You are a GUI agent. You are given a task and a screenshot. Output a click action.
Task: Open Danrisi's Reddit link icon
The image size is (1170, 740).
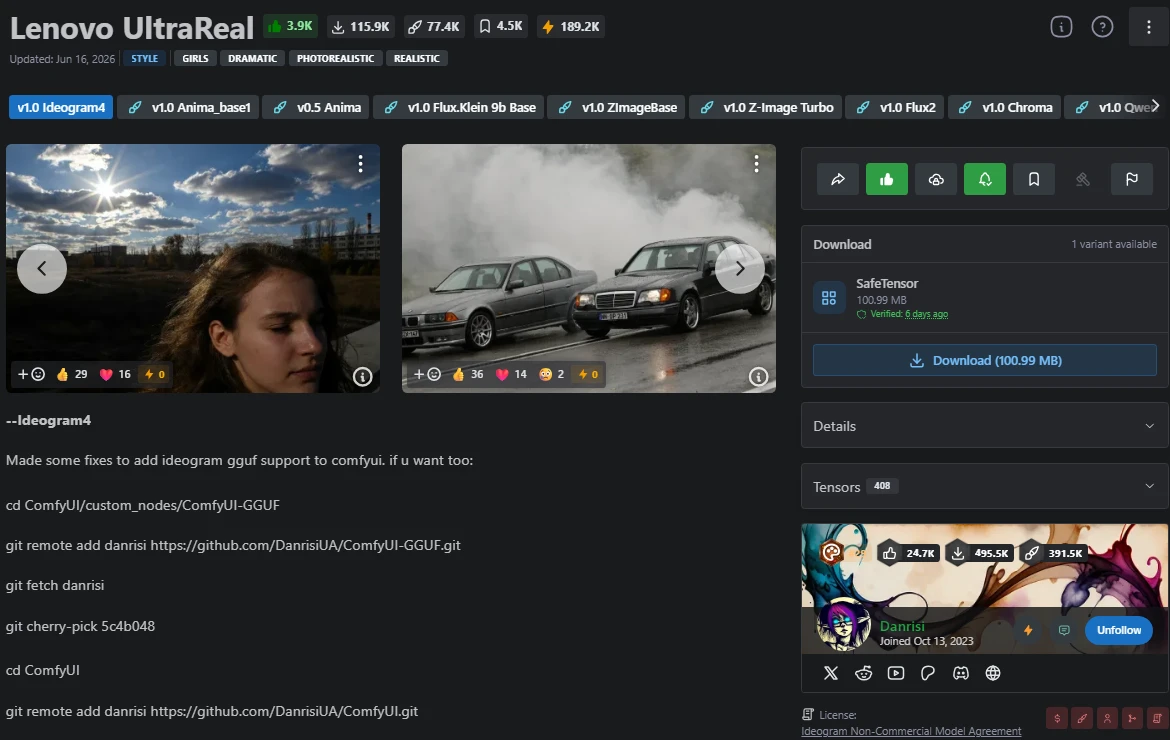(x=863, y=673)
